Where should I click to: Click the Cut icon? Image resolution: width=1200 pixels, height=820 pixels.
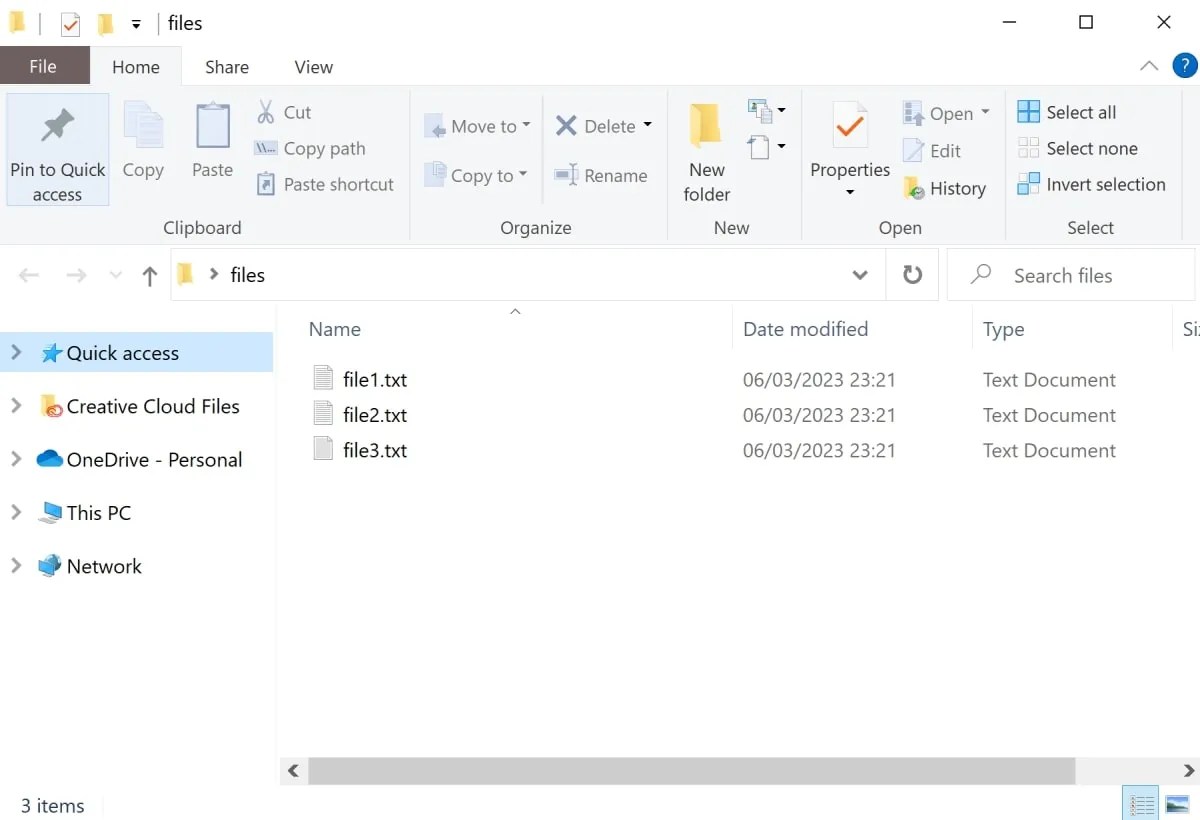[267, 112]
